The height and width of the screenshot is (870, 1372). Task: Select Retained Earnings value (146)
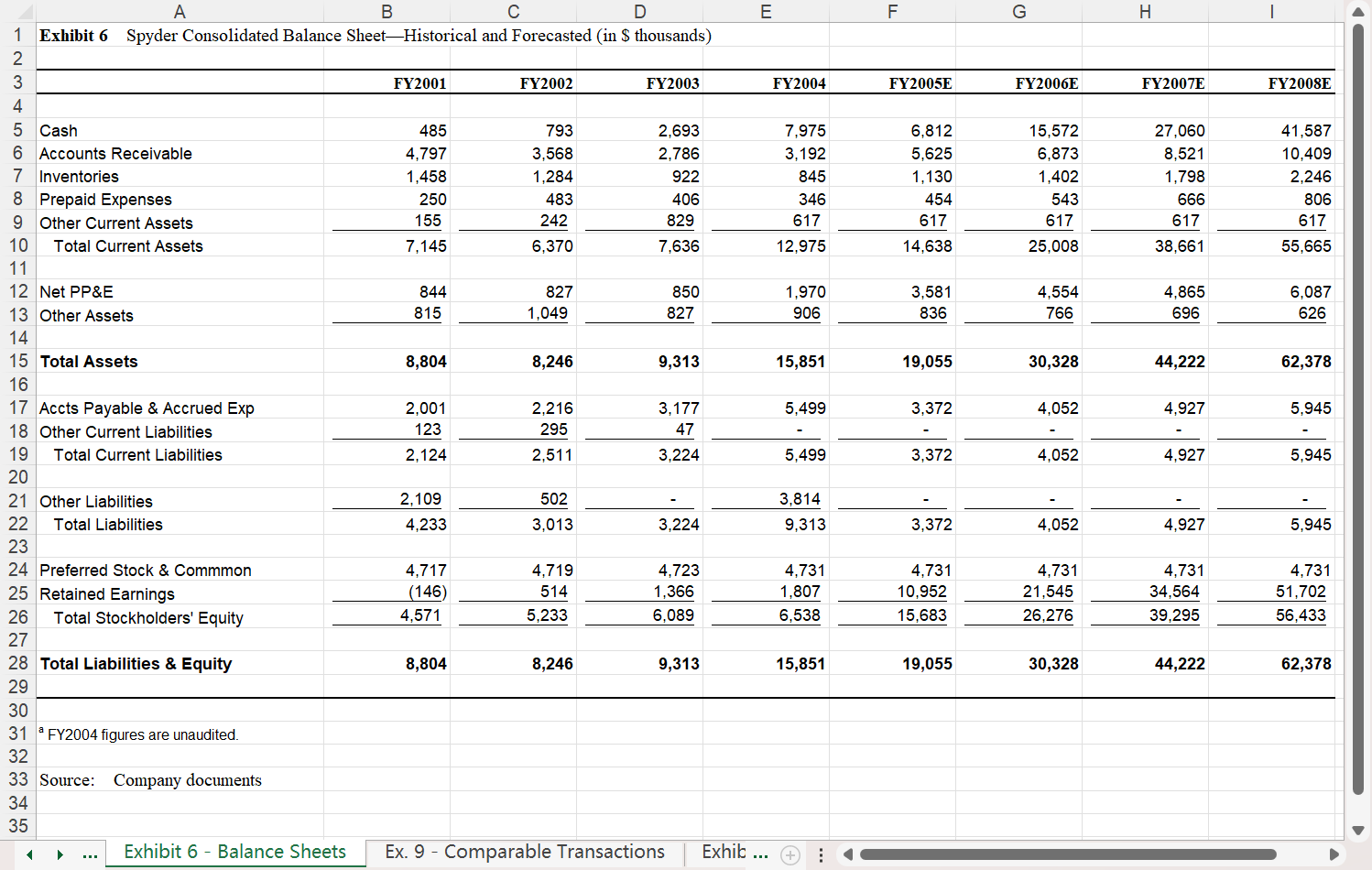pyautogui.click(x=387, y=593)
